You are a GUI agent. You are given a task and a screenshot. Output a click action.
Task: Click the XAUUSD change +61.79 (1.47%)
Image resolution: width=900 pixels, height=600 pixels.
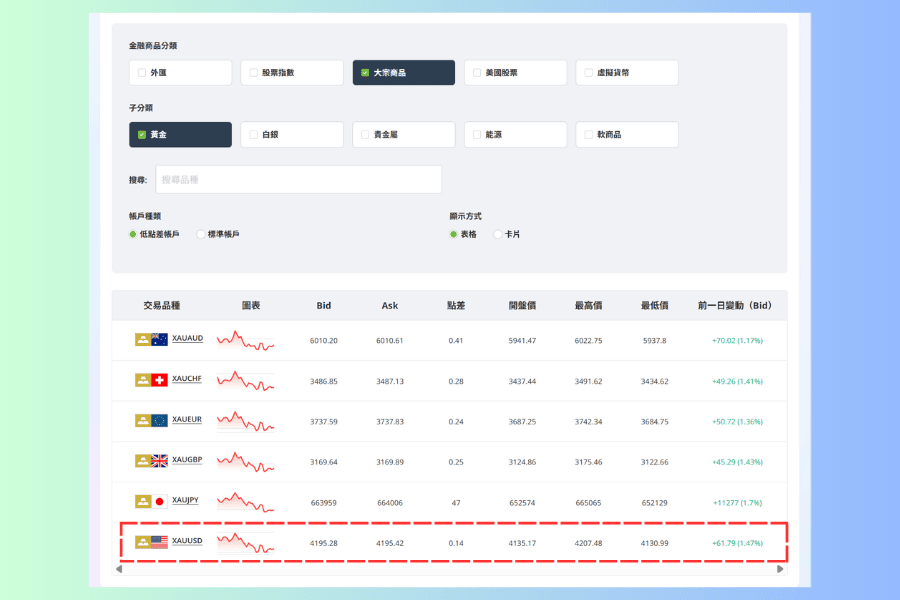738,543
